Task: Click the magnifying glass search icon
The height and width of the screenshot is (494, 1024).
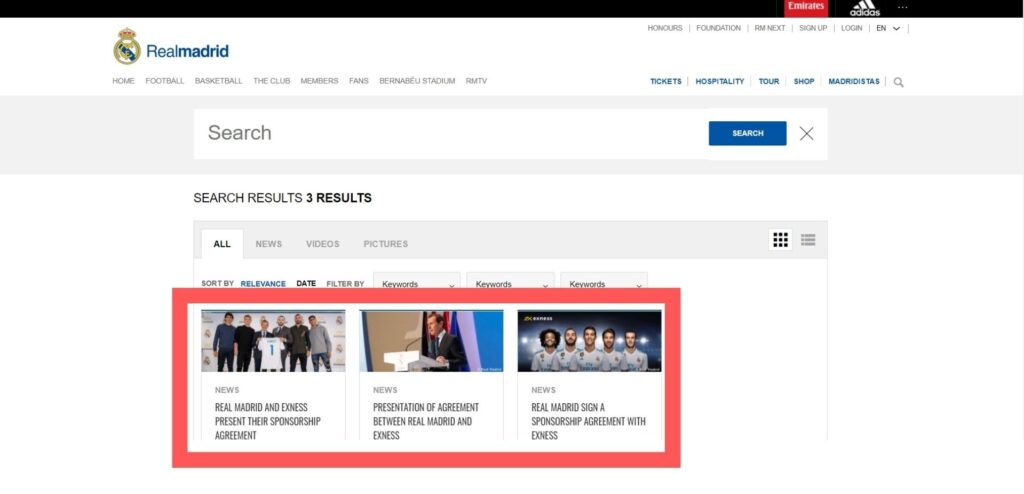Action: (x=898, y=82)
